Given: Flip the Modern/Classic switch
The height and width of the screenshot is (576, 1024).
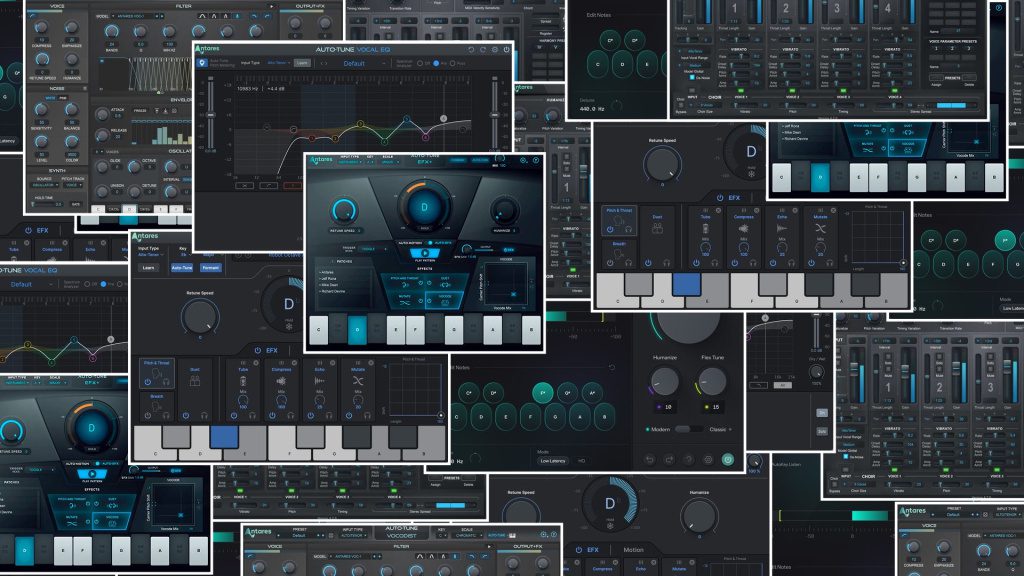Looking at the screenshot, I should coord(689,429).
